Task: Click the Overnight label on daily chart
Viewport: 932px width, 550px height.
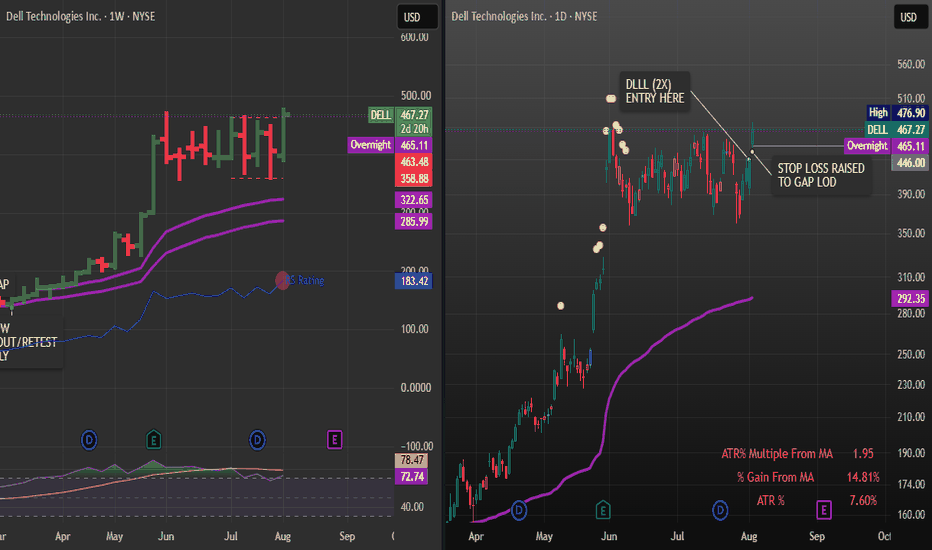Action: [x=867, y=146]
